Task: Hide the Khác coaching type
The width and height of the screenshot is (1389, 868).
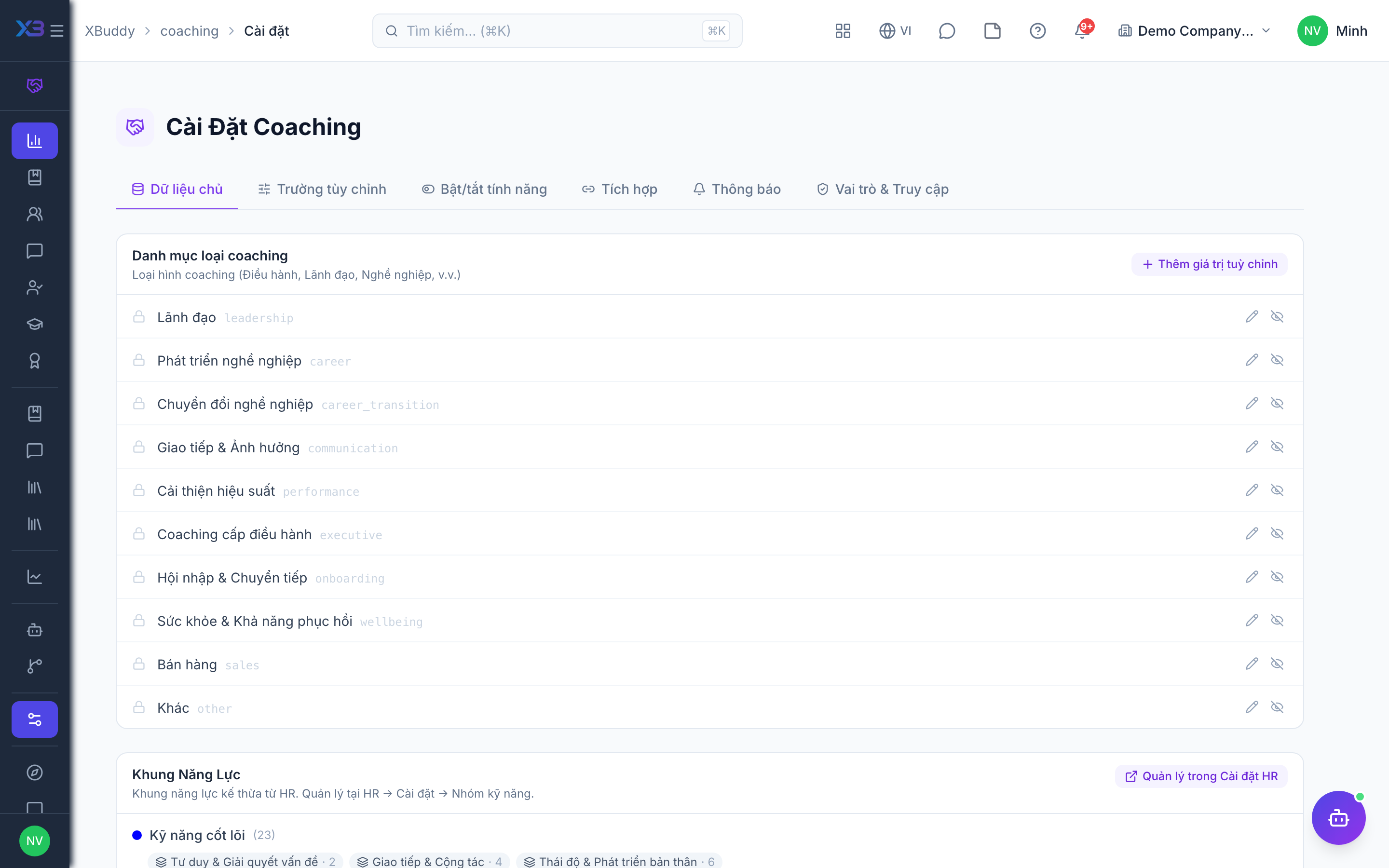Action: click(1277, 707)
